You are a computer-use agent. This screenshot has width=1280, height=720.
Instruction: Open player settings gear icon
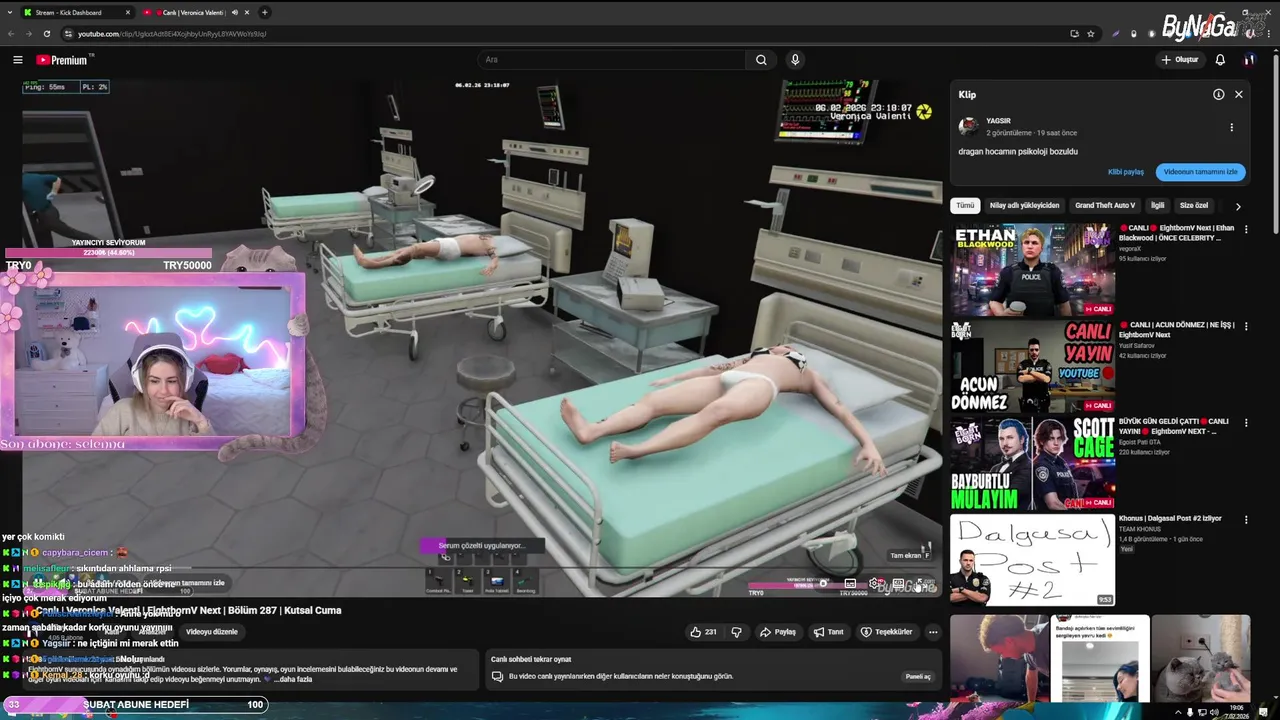[875, 583]
